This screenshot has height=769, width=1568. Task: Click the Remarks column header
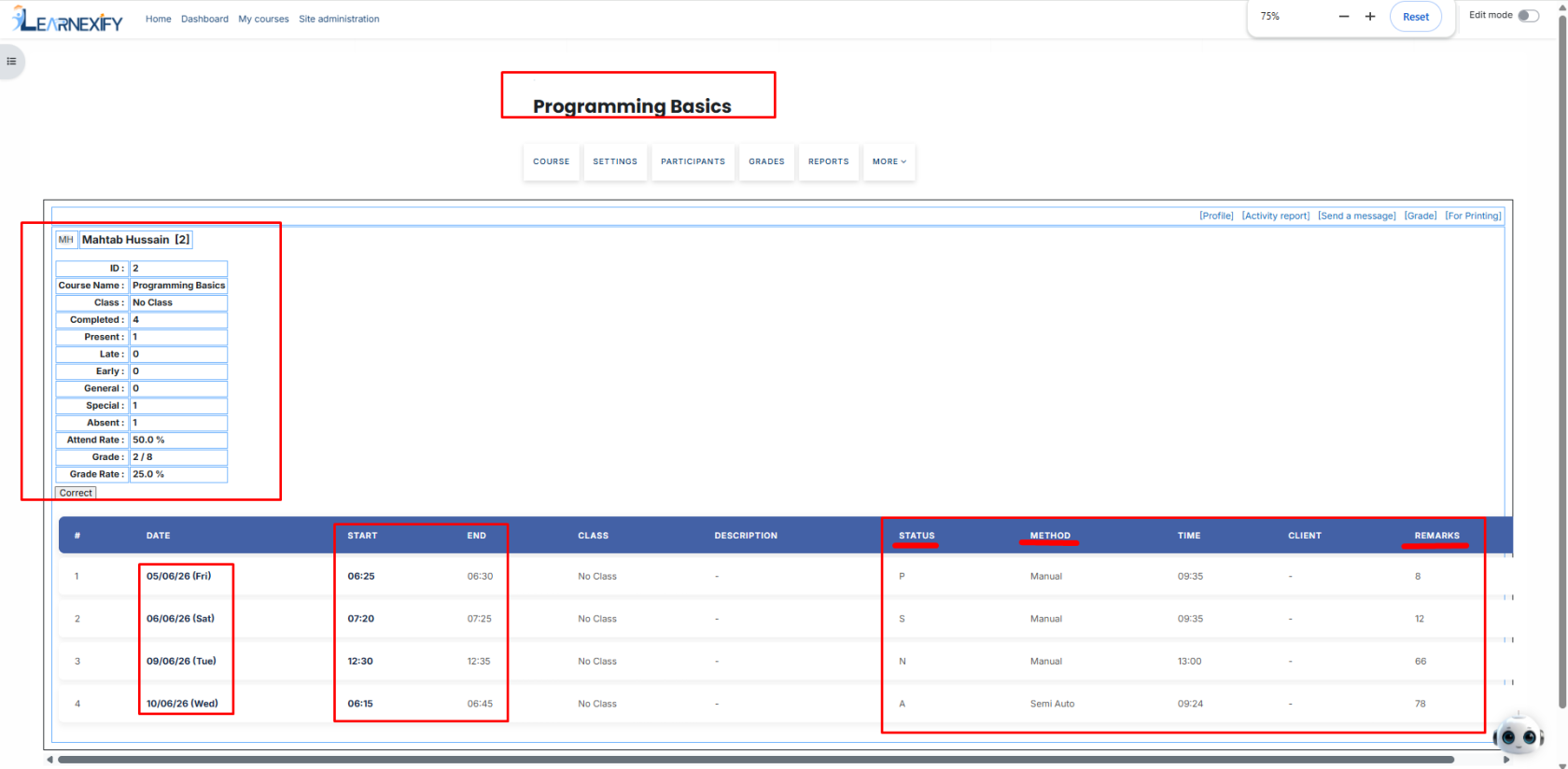(x=1436, y=536)
